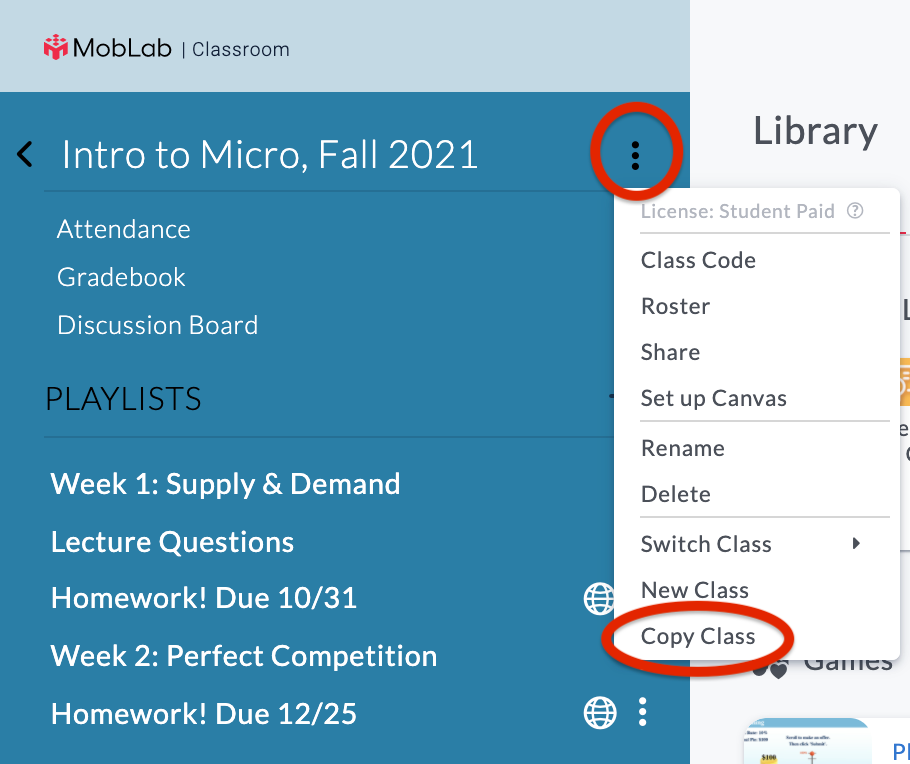Click the globe icon for Homework Due 12/25

(x=599, y=713)
